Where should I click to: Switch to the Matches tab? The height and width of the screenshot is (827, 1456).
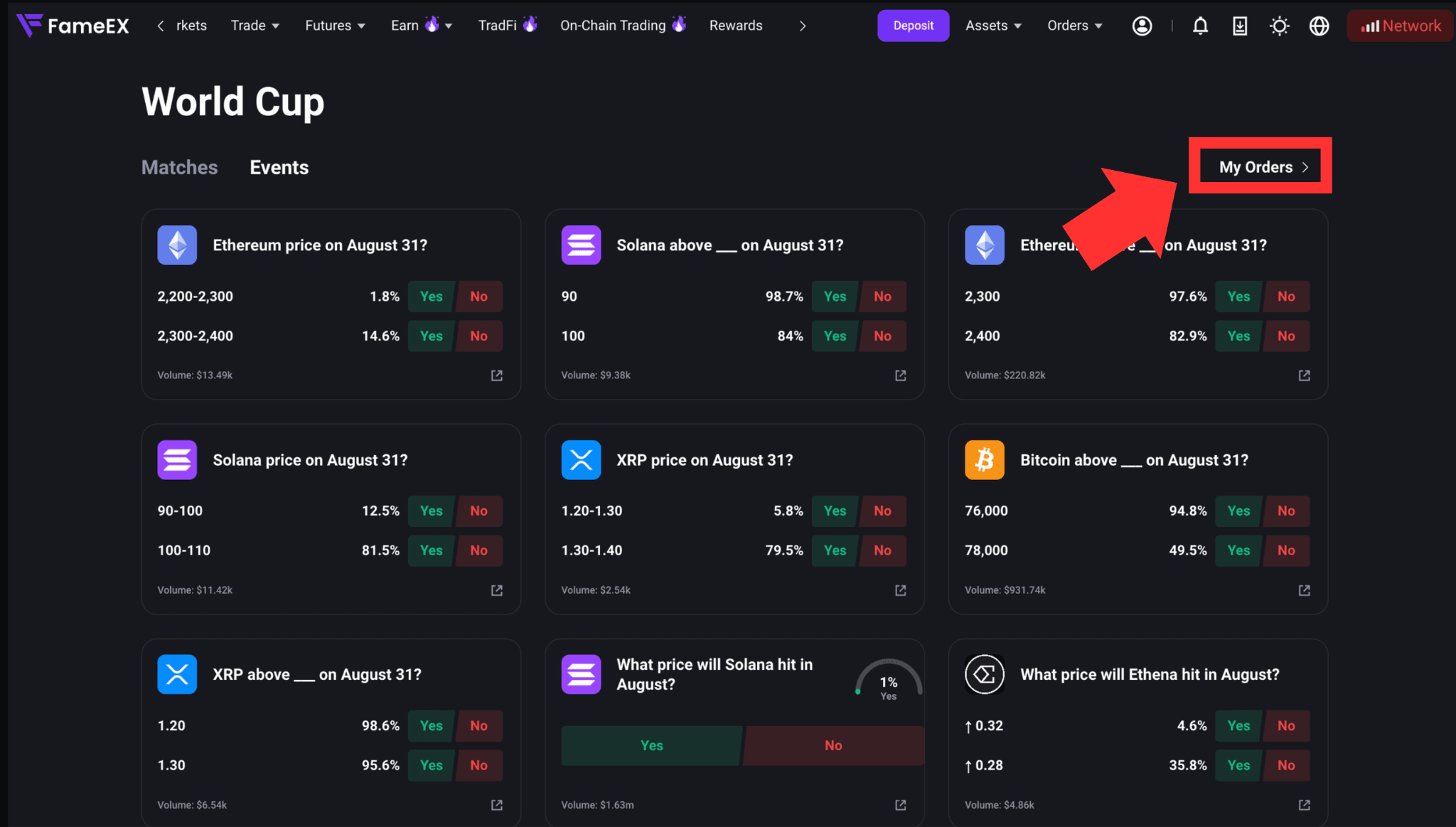[180, 167]
